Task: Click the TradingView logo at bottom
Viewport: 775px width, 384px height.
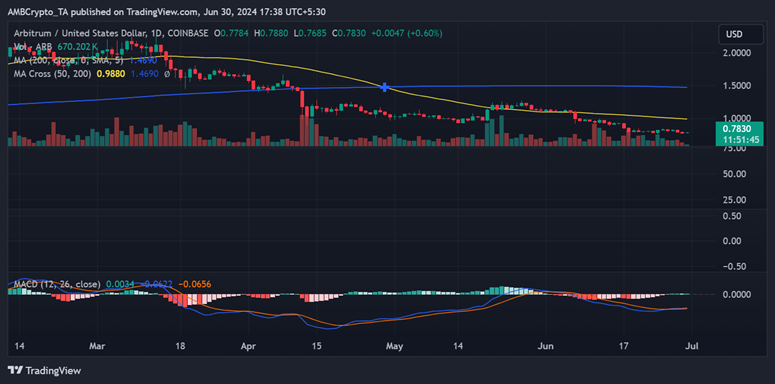Action: tap(45, 370)
